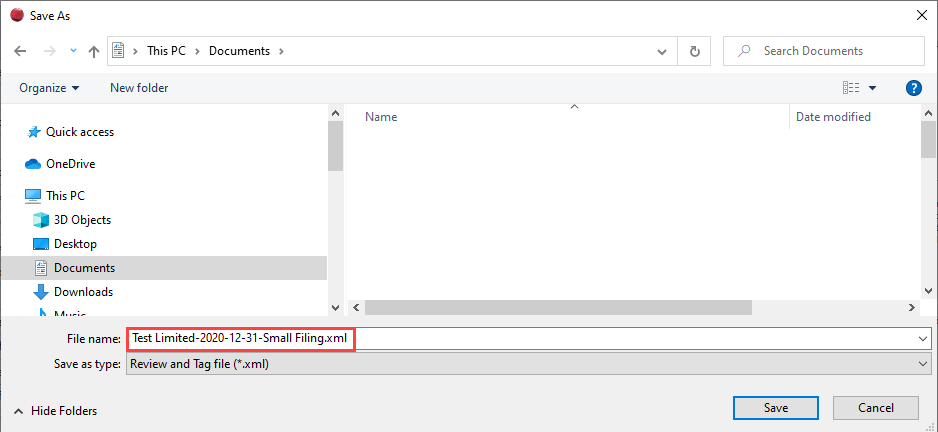The image size is (938, 432).
Task: Click the navigation pane vertical scrollbar thumb
Action: pos(336,146)
